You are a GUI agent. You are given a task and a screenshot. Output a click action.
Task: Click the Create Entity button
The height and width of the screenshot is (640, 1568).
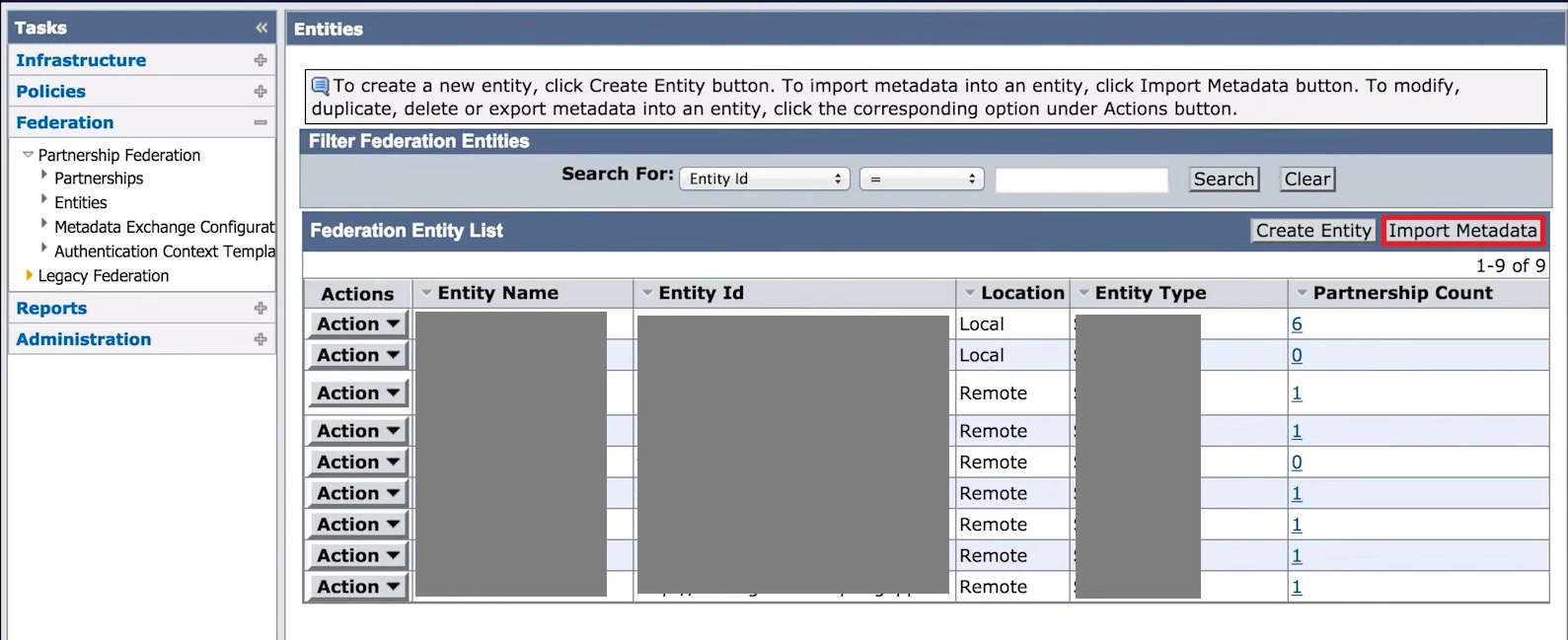pos(1313,231)
